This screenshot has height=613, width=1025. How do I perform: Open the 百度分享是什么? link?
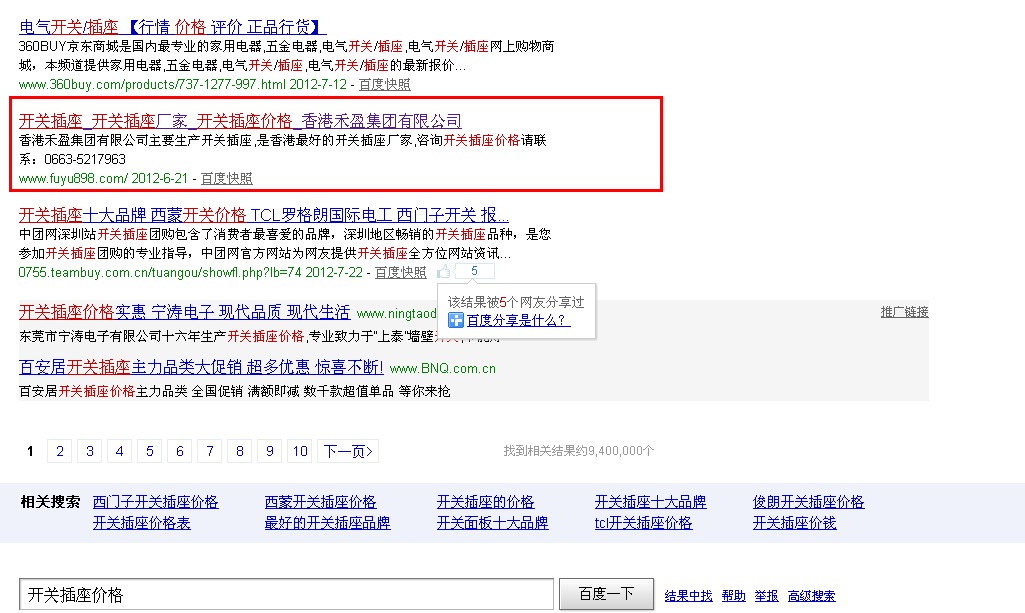[x=518, y=320]
